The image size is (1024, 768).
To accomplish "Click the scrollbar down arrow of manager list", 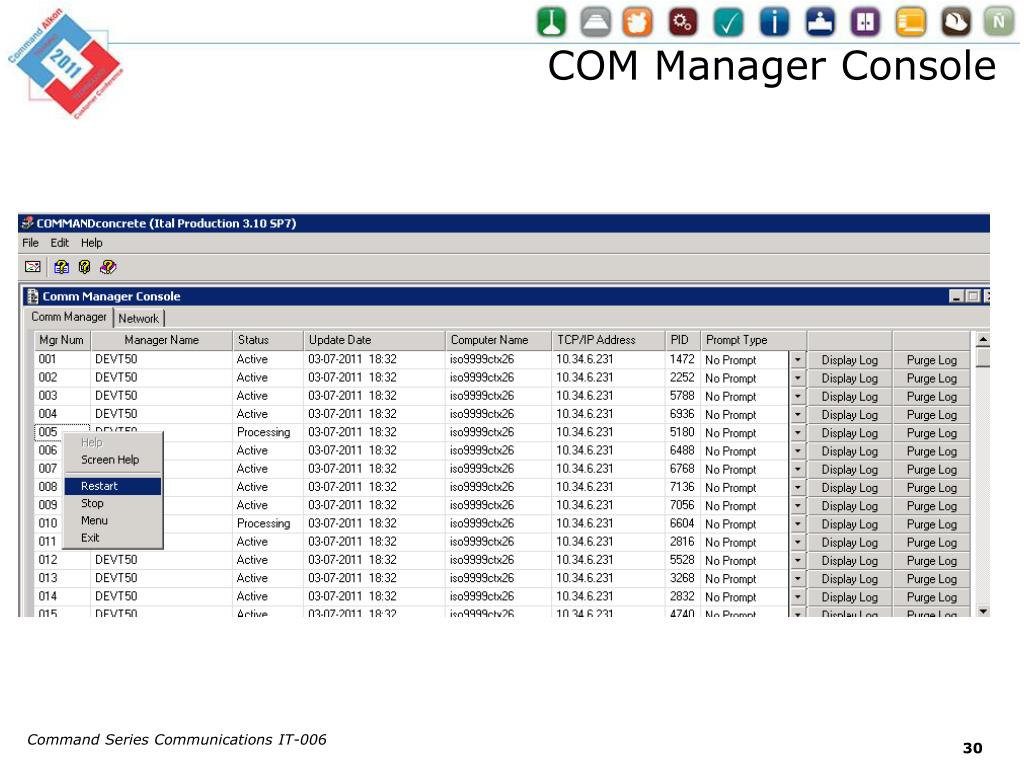I will (x=983, y=611).
